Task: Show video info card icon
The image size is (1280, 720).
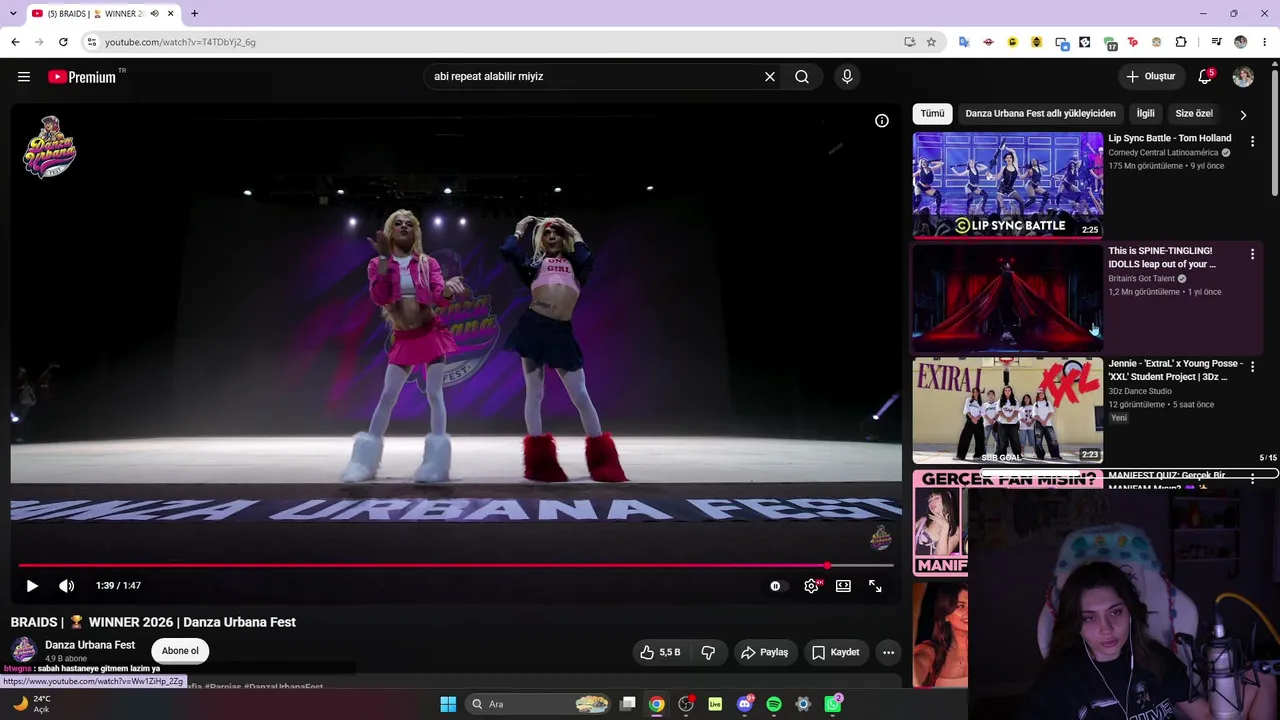Action: point(882,121)
